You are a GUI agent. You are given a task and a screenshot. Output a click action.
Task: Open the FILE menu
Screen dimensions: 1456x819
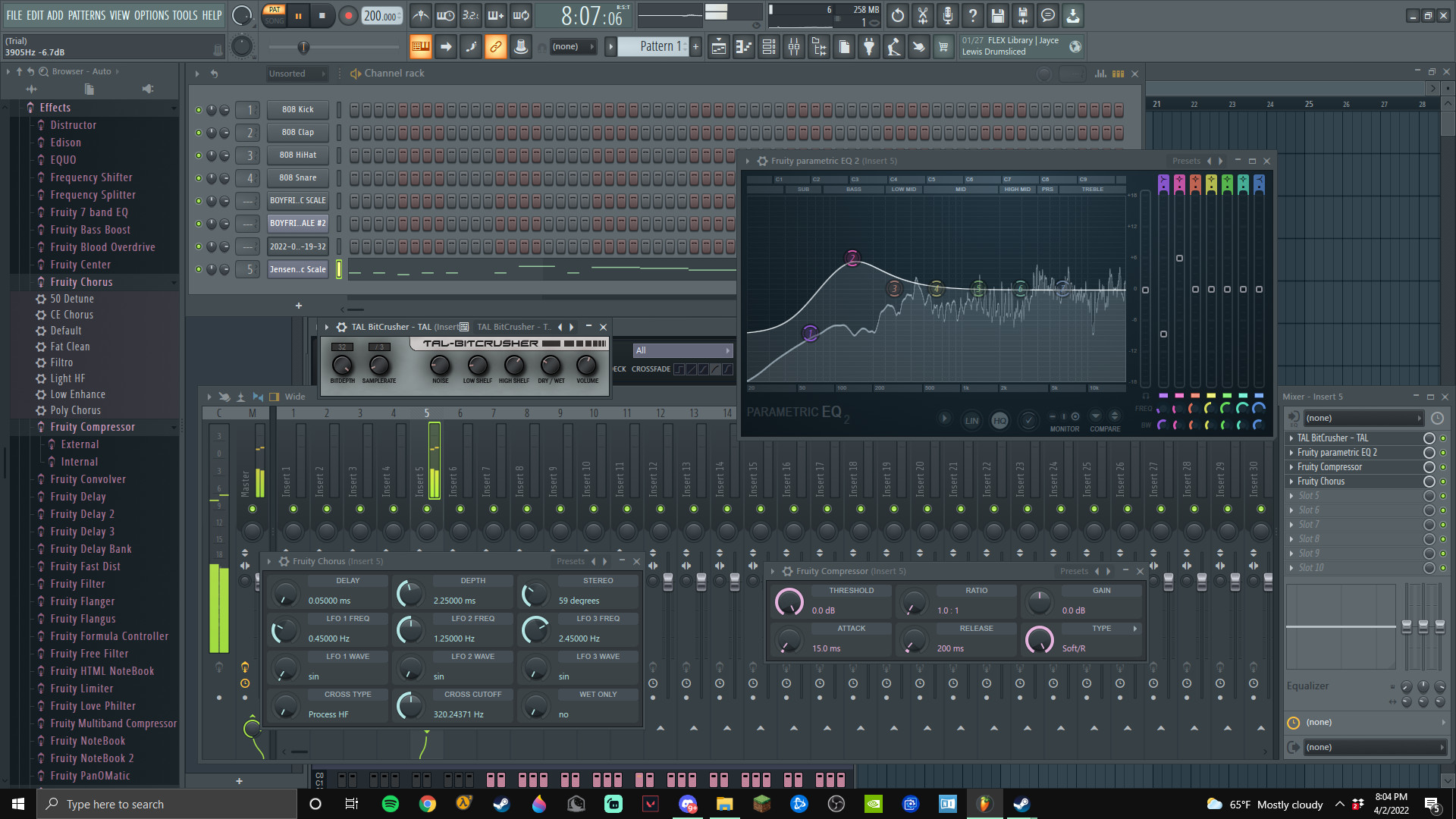coord(14,15)
